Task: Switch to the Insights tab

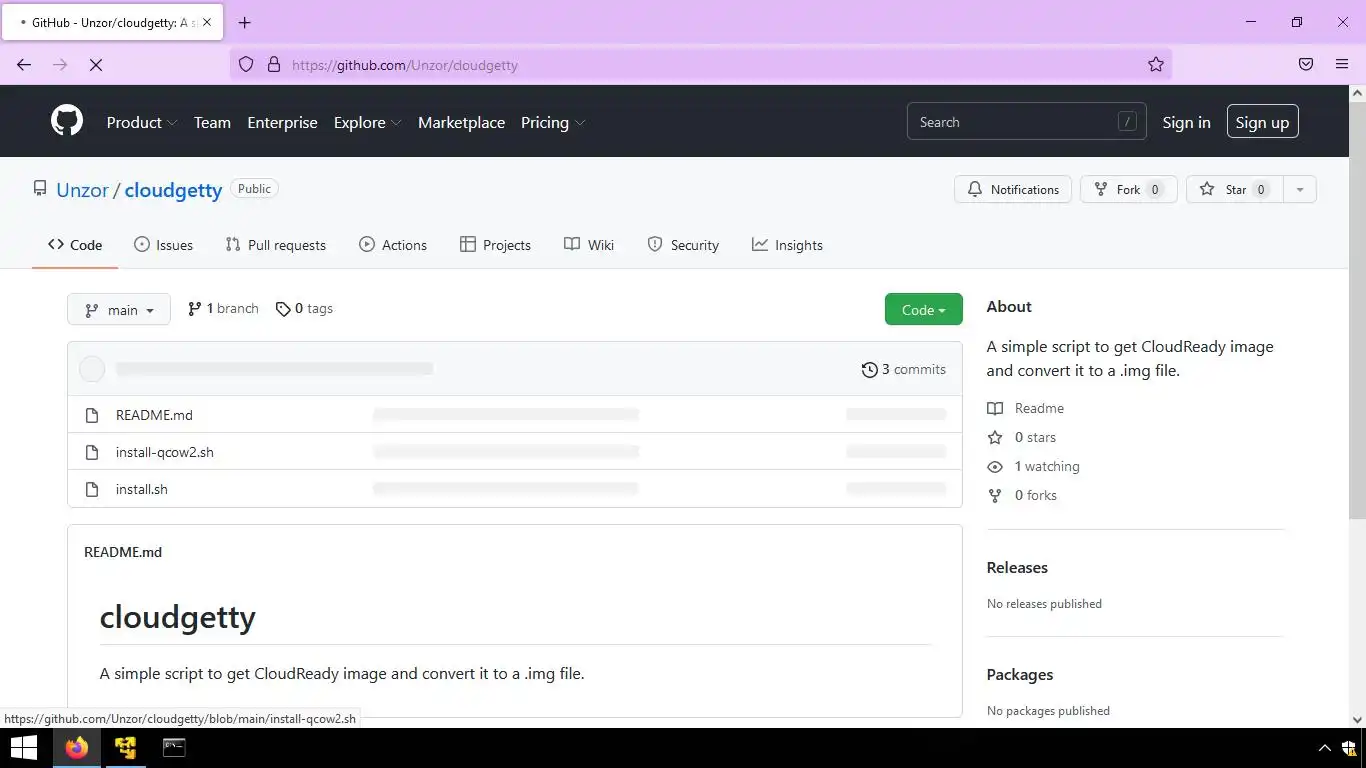Action: click(x=787, y=245)
